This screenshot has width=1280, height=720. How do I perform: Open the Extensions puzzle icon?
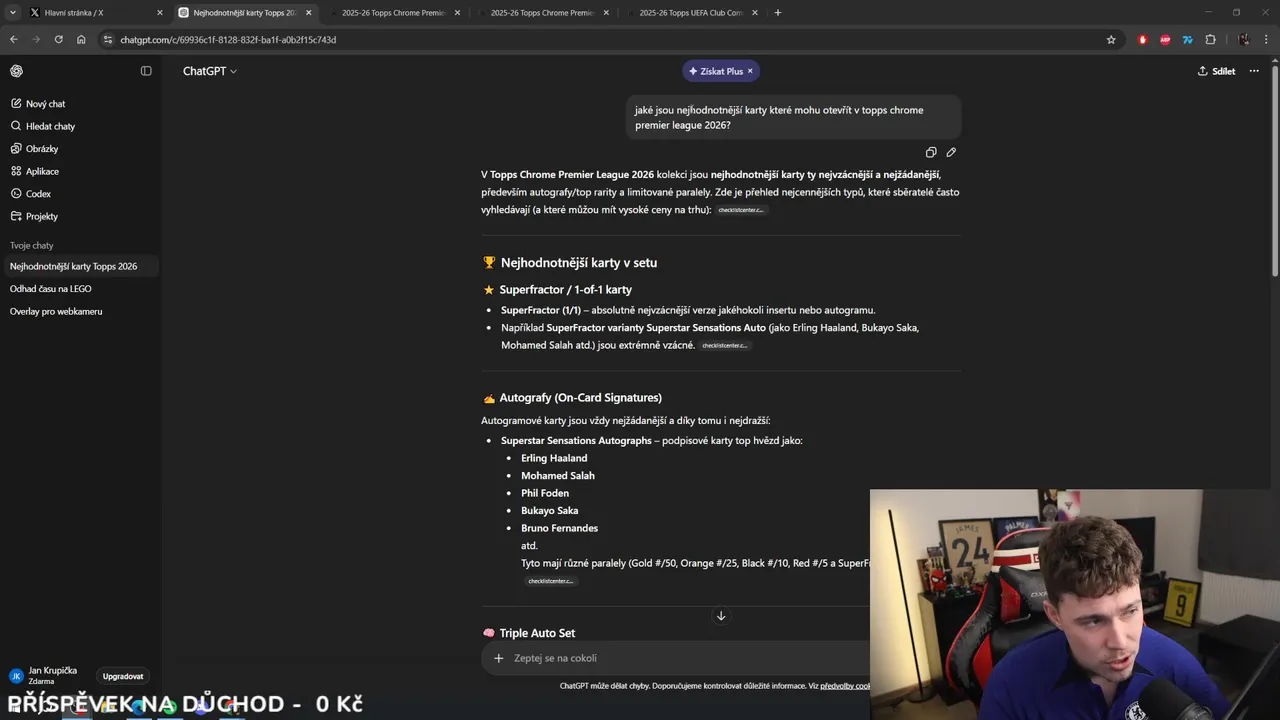point(1210,40)
